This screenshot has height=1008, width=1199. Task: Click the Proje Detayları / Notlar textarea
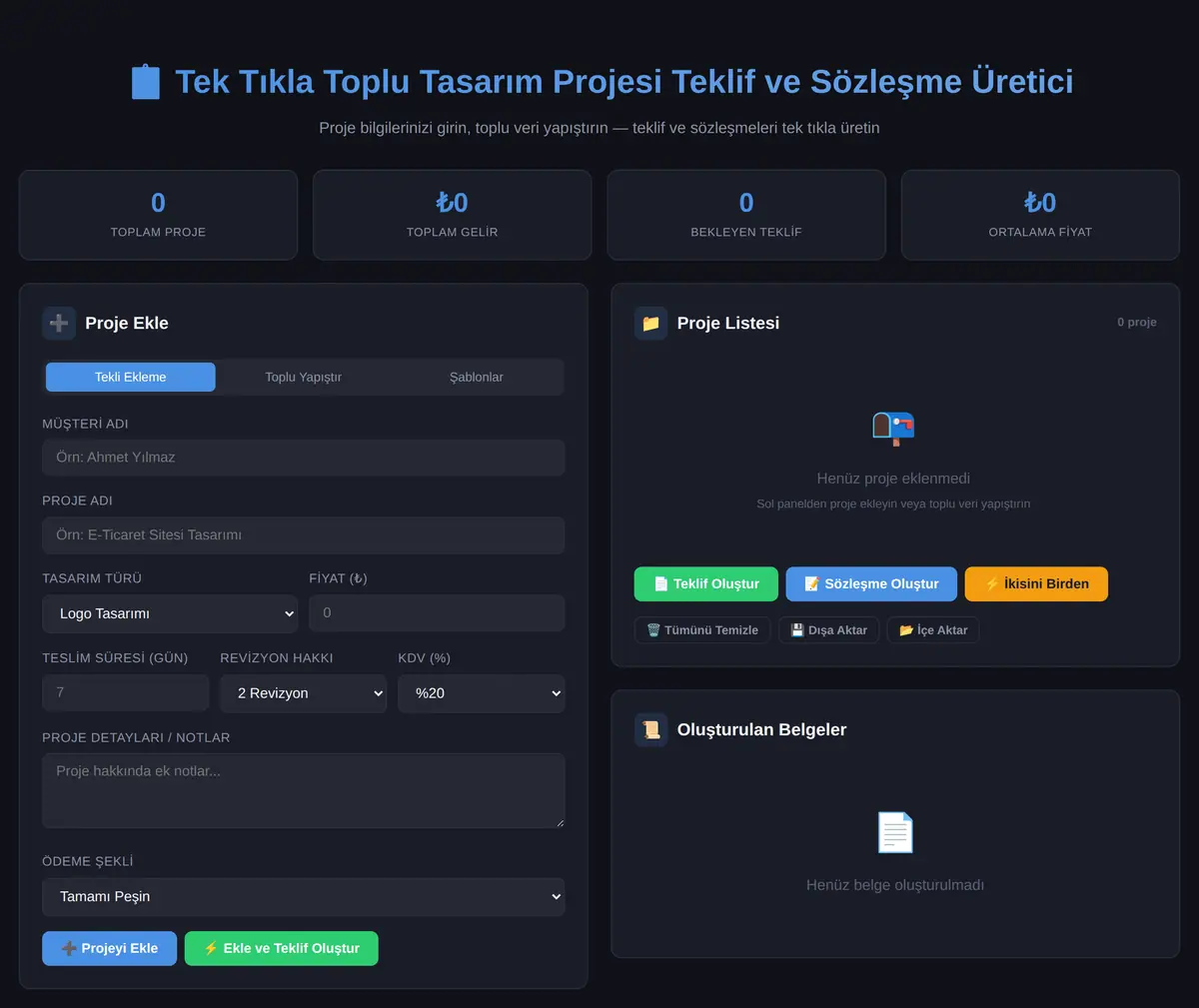click(x=304, y=791)
